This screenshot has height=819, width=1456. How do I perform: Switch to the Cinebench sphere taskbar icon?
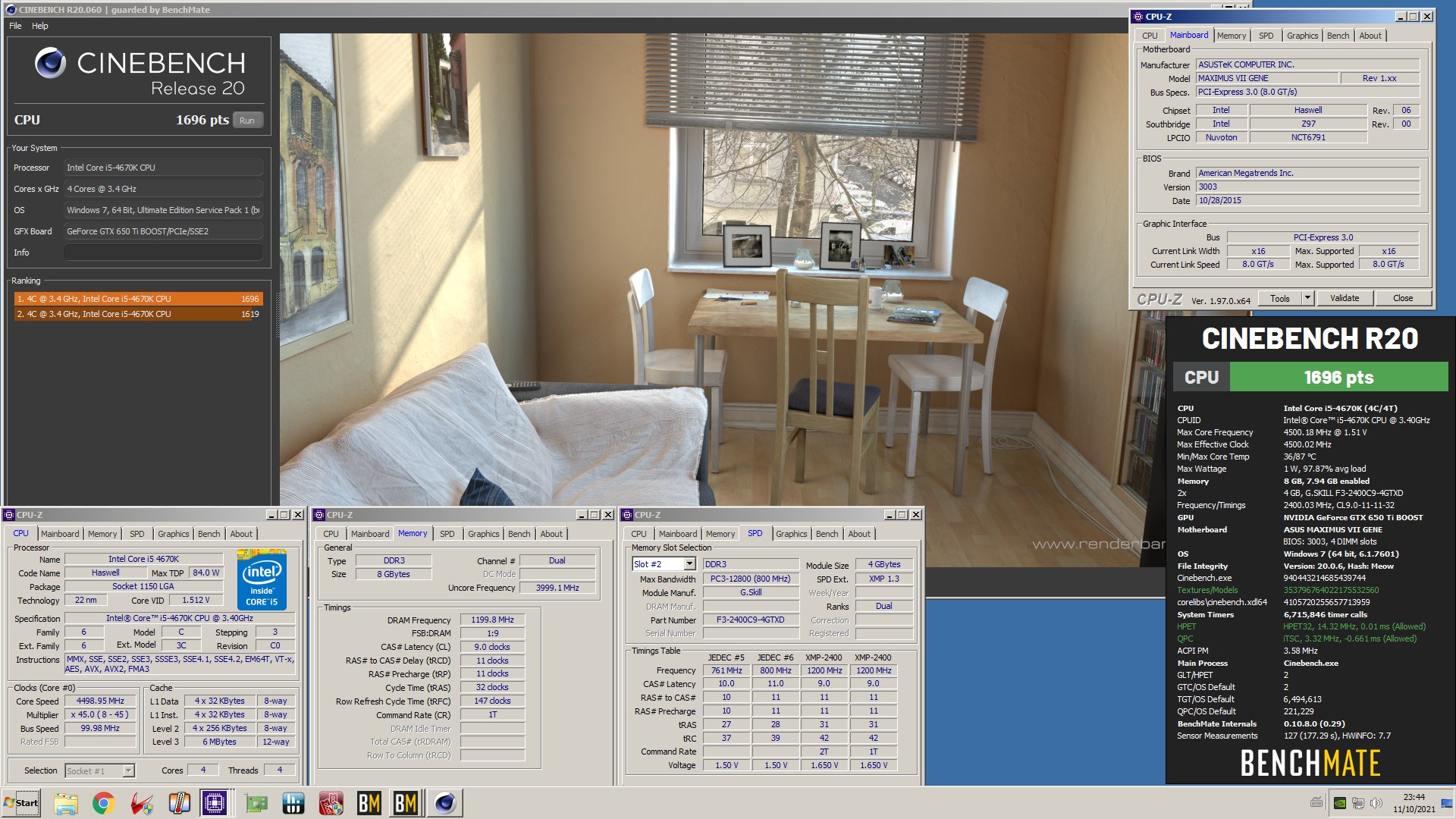445,803
